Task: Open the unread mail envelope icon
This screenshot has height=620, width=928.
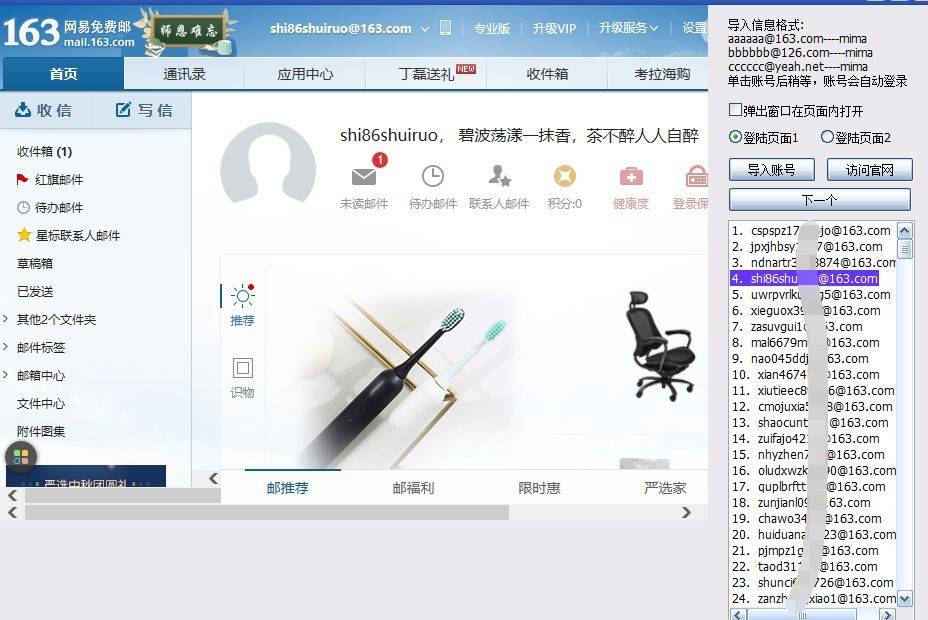Action: (364, 176)
